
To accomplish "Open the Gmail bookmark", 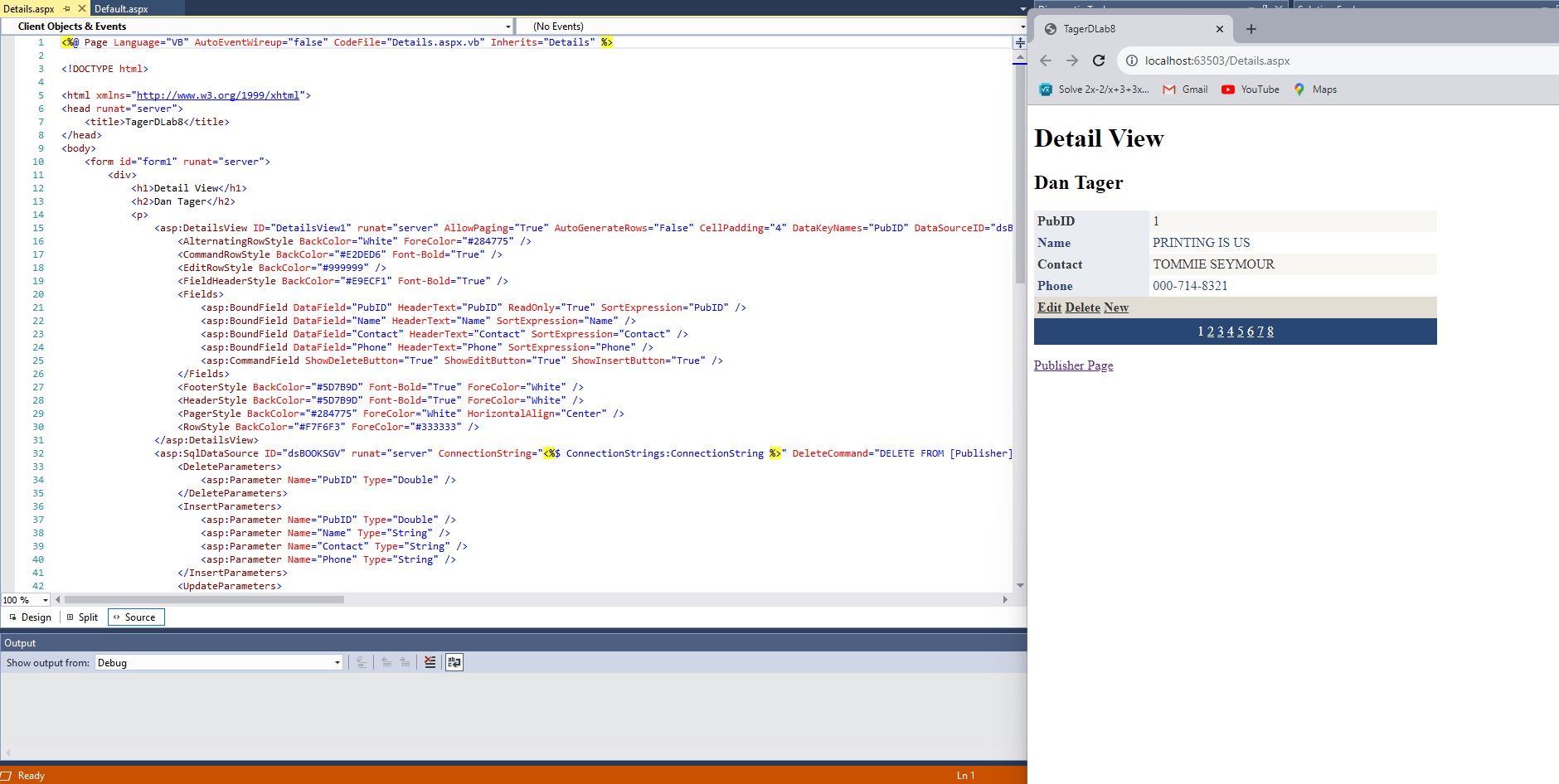I will click(x=1185, y=90).
